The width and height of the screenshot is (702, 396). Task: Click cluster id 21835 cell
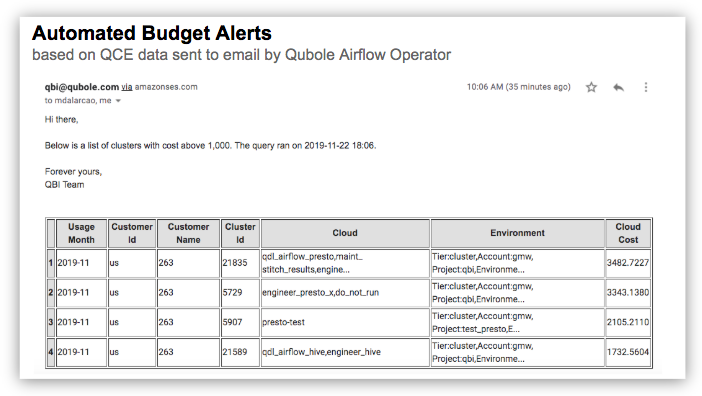click(x=240, y=263)
